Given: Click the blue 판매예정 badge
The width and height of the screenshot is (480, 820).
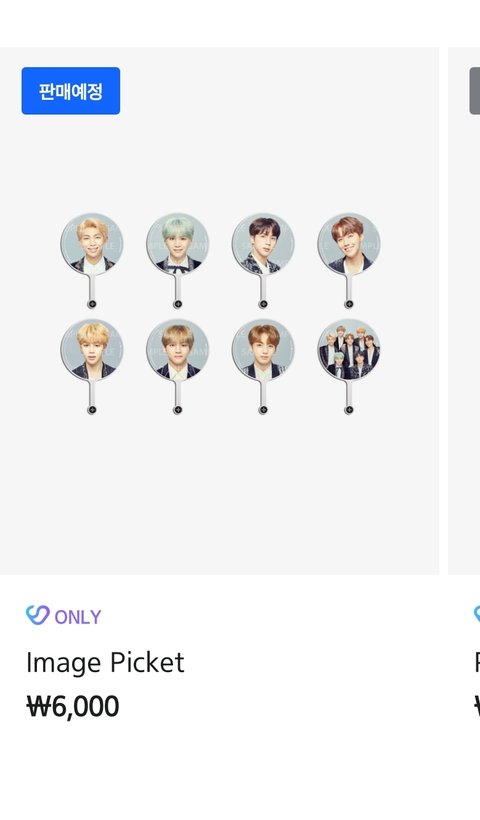Looking at the screenshot, I should [71, 90].
